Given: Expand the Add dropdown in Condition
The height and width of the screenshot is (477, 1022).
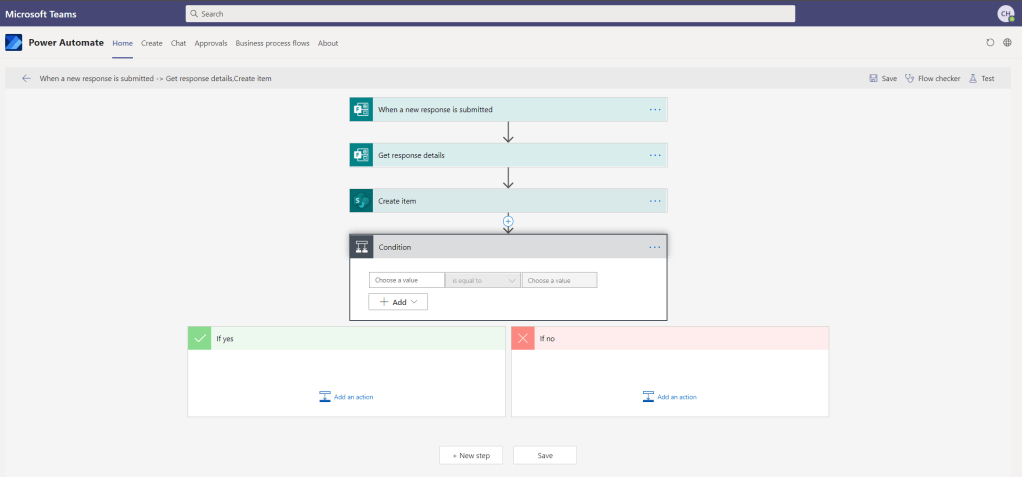Looking at the screenshot, I should point(398,301).
